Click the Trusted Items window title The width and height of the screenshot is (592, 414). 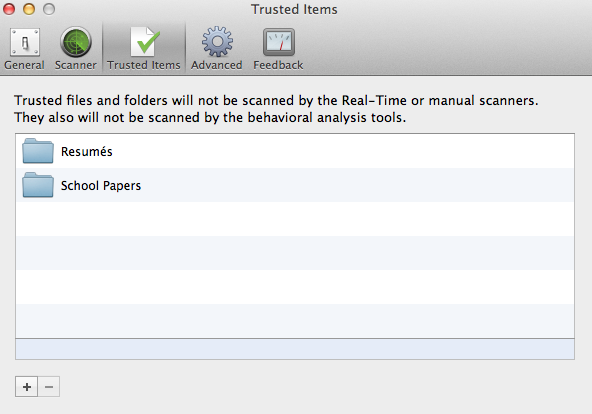pyautogui.click(x=294, y=9)
